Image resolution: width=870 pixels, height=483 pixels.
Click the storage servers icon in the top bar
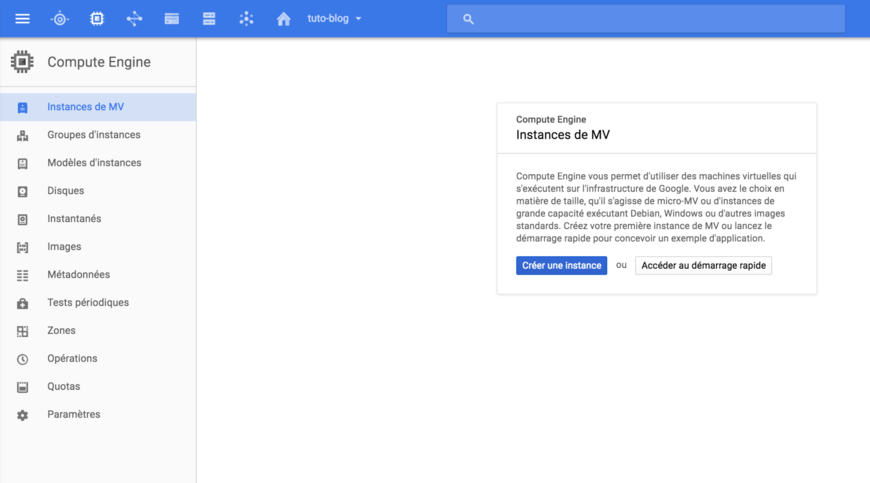209,19
